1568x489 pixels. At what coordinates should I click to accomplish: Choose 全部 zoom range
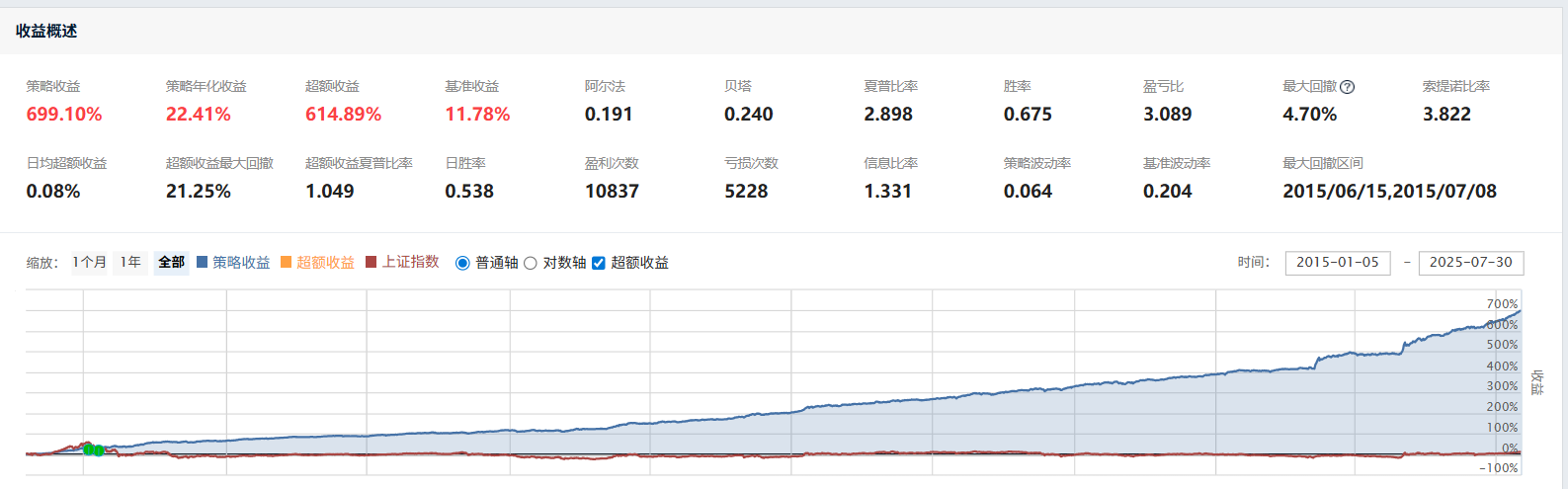point(171,263)
